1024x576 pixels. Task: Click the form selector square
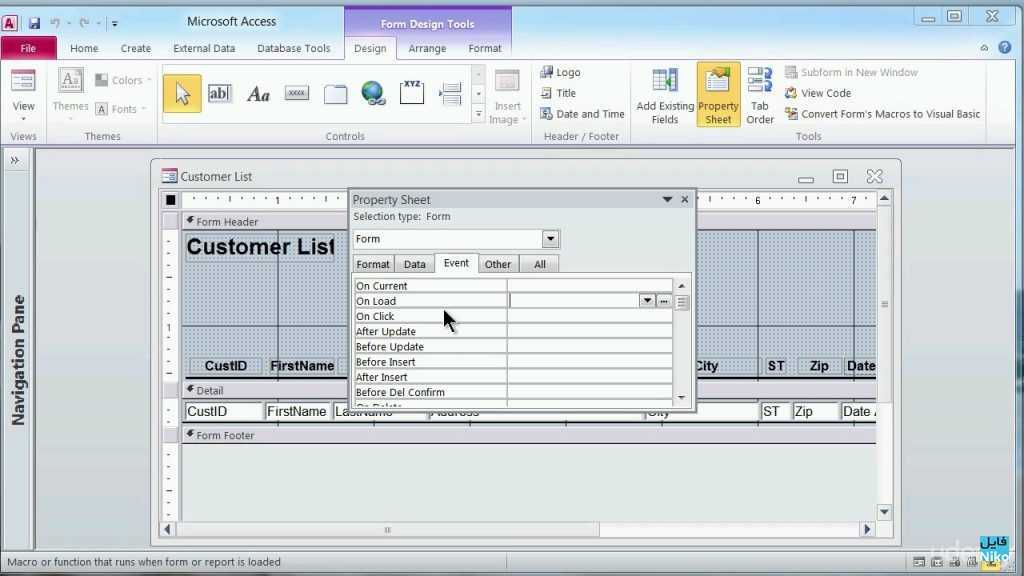pos(171,200)
